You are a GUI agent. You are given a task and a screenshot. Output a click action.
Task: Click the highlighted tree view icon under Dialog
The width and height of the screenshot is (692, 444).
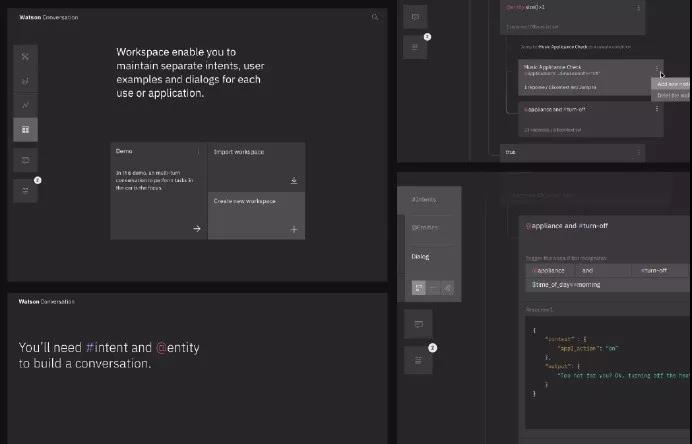tap(417, 288)
